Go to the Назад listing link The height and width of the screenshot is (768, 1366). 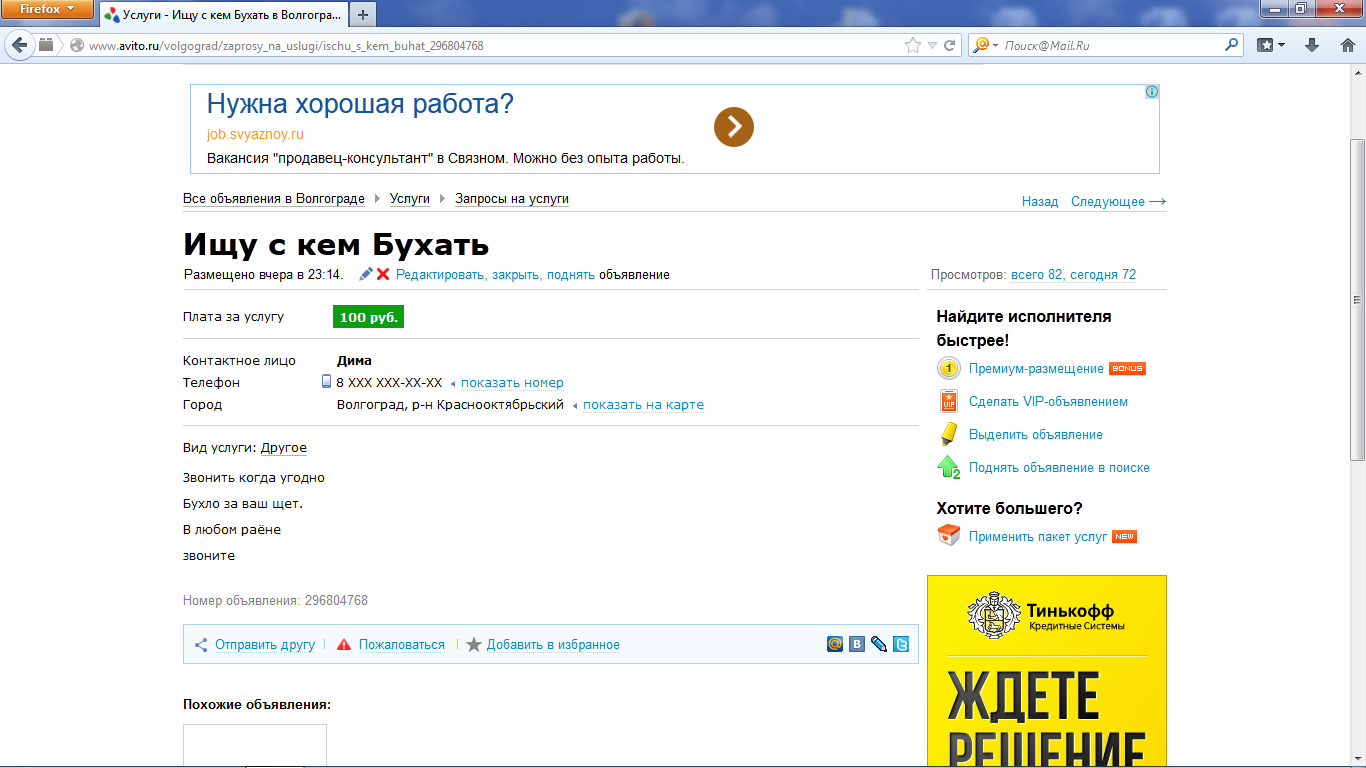1040,202
